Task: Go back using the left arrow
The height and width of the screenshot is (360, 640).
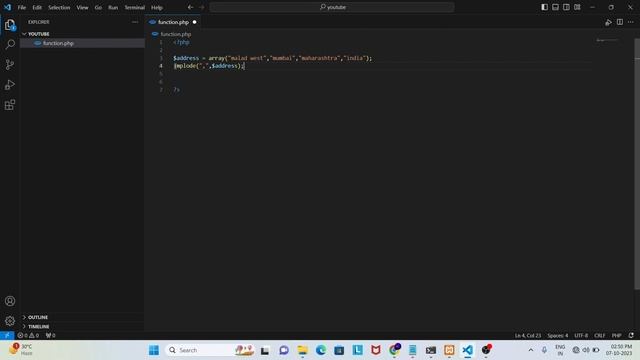Action: tap(191, 7)
